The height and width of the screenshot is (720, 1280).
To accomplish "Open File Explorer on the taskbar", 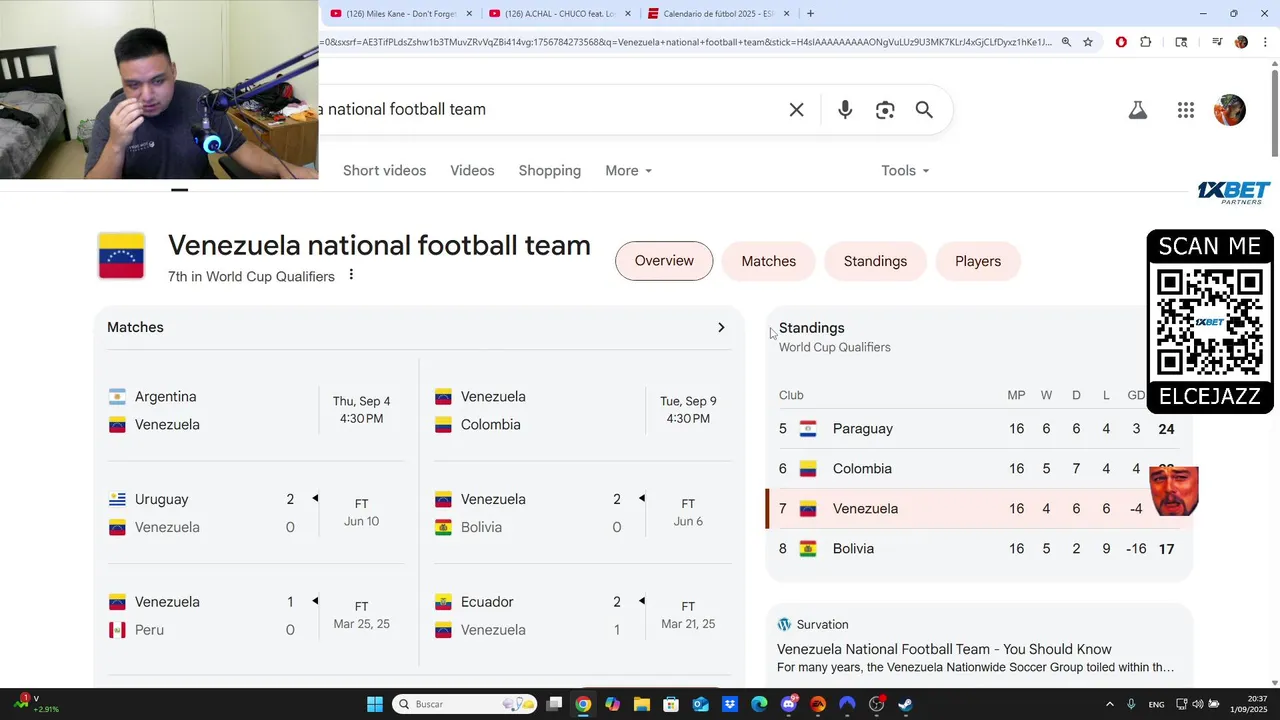I will [642, 704].
